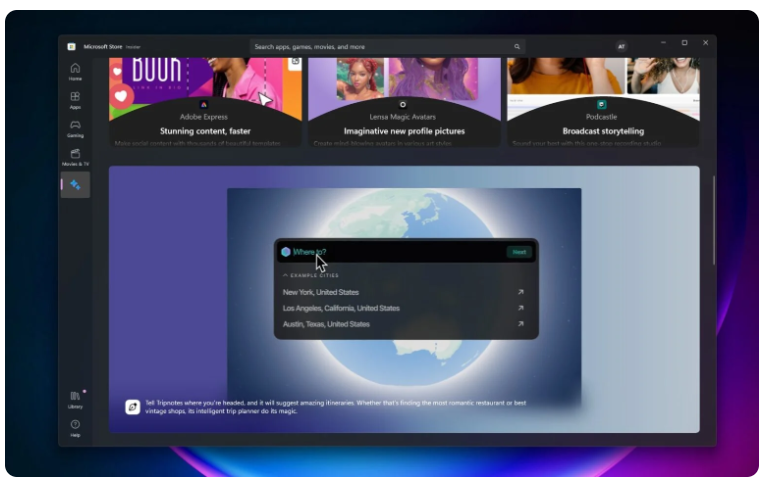Open arrow next to Austin, Texas
764x488 pixels.
pos(520,325)
